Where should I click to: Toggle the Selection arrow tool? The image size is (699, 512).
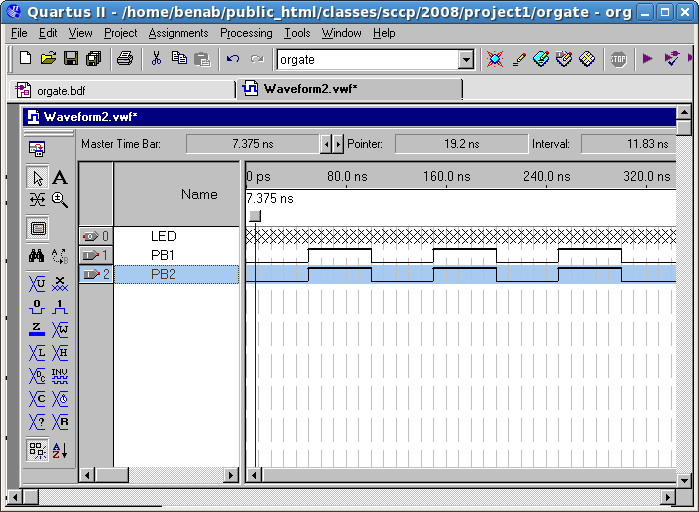pos(38,178)
